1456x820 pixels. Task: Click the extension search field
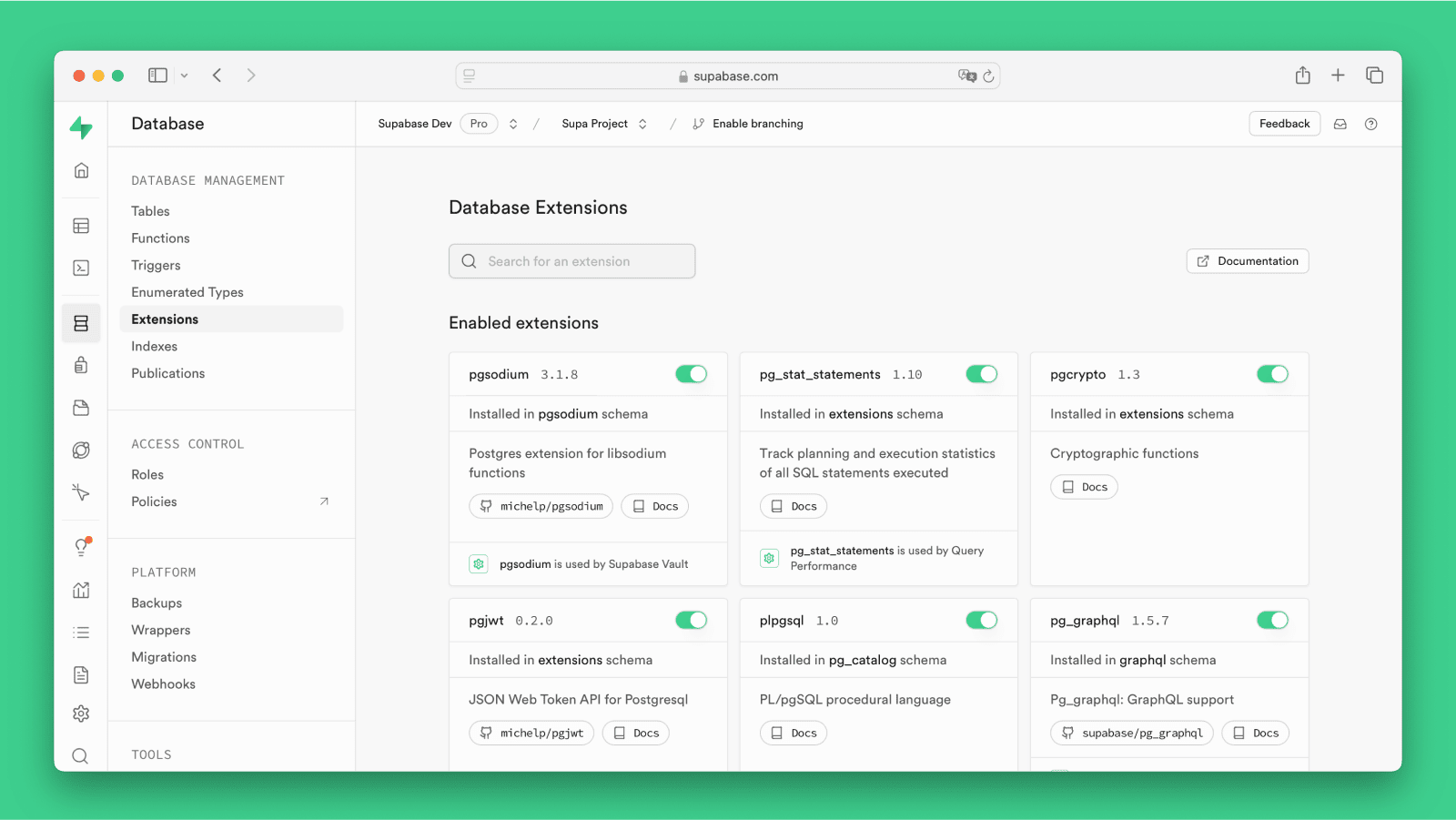click(571, 260)
